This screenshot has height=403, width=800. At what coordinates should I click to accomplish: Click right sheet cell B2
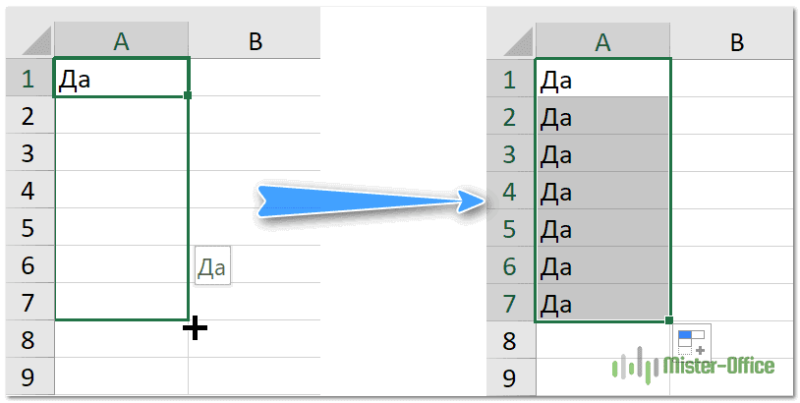tap(734, 115)
